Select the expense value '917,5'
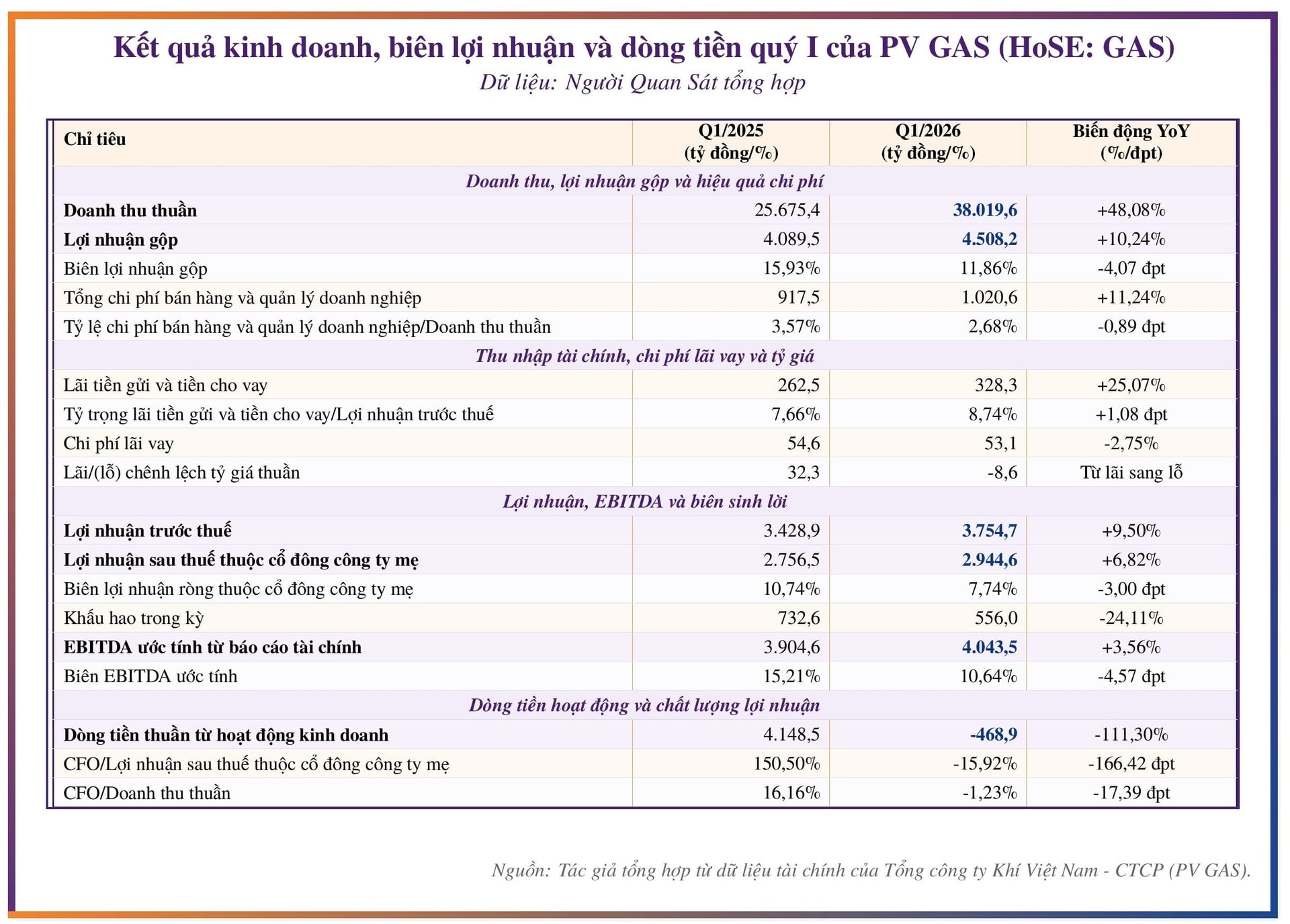The image size is (1290, 924). coord(799,297)
